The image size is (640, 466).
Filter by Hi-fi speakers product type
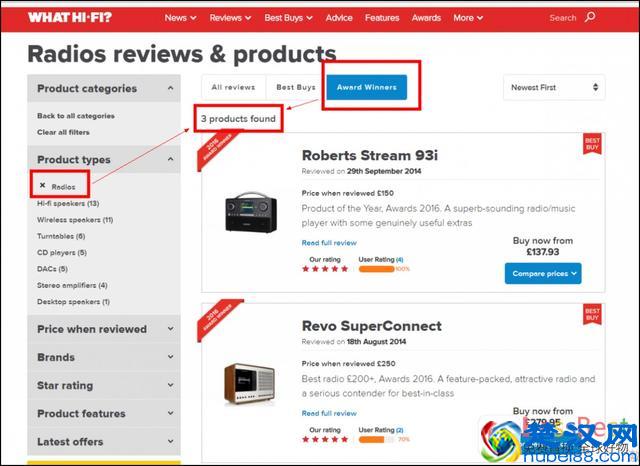pos(67,203)
